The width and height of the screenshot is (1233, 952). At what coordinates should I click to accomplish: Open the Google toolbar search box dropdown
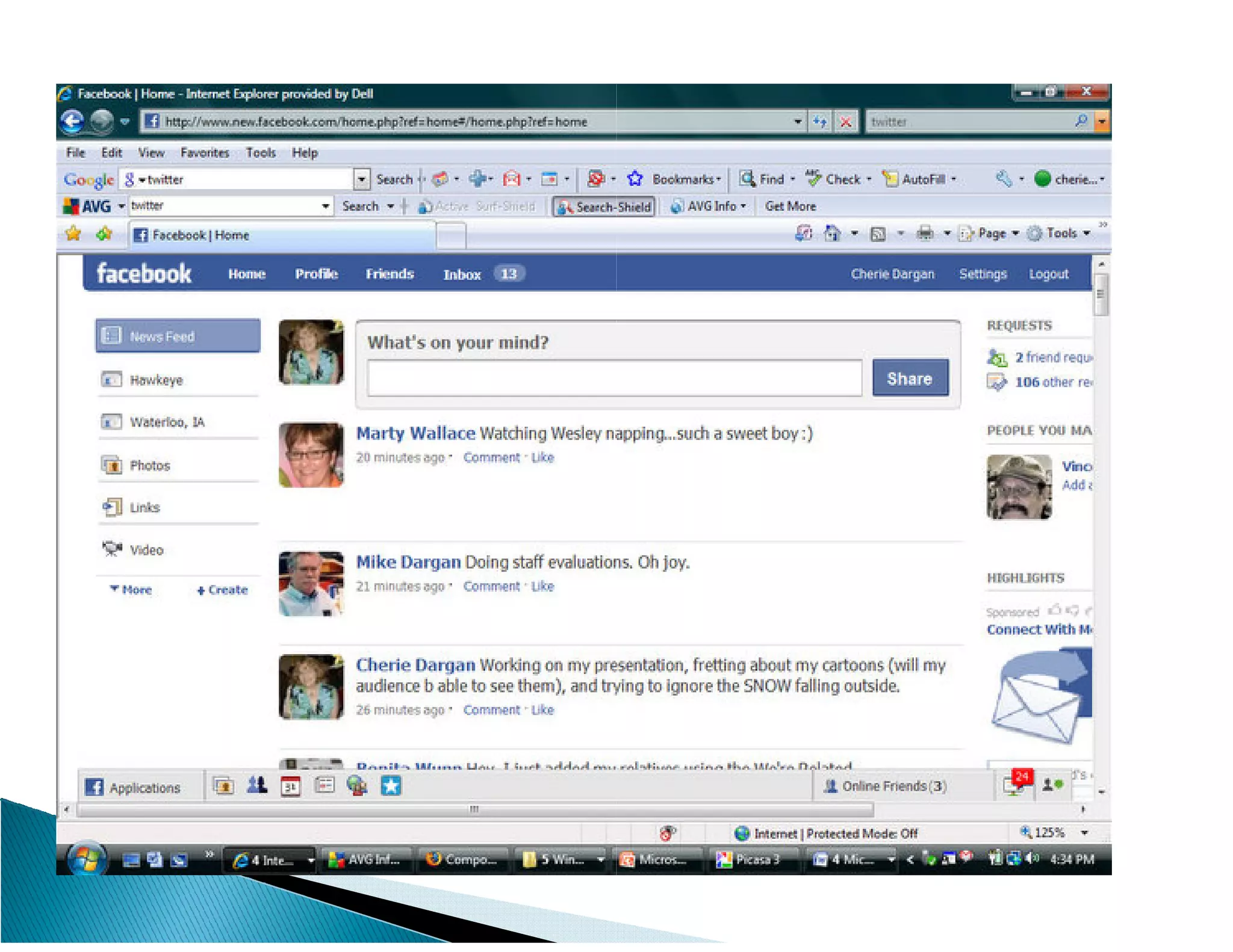tap(361, 179)
